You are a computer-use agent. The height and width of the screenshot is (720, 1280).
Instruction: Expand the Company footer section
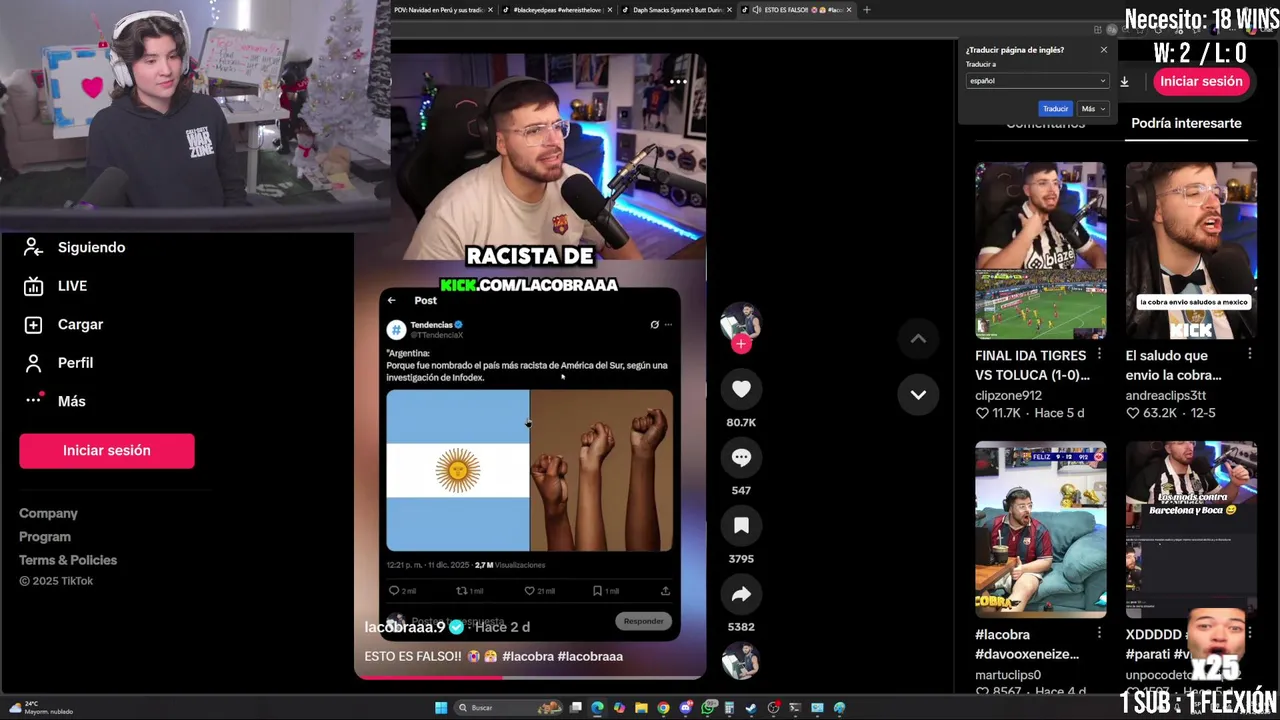tap(48, 513)
